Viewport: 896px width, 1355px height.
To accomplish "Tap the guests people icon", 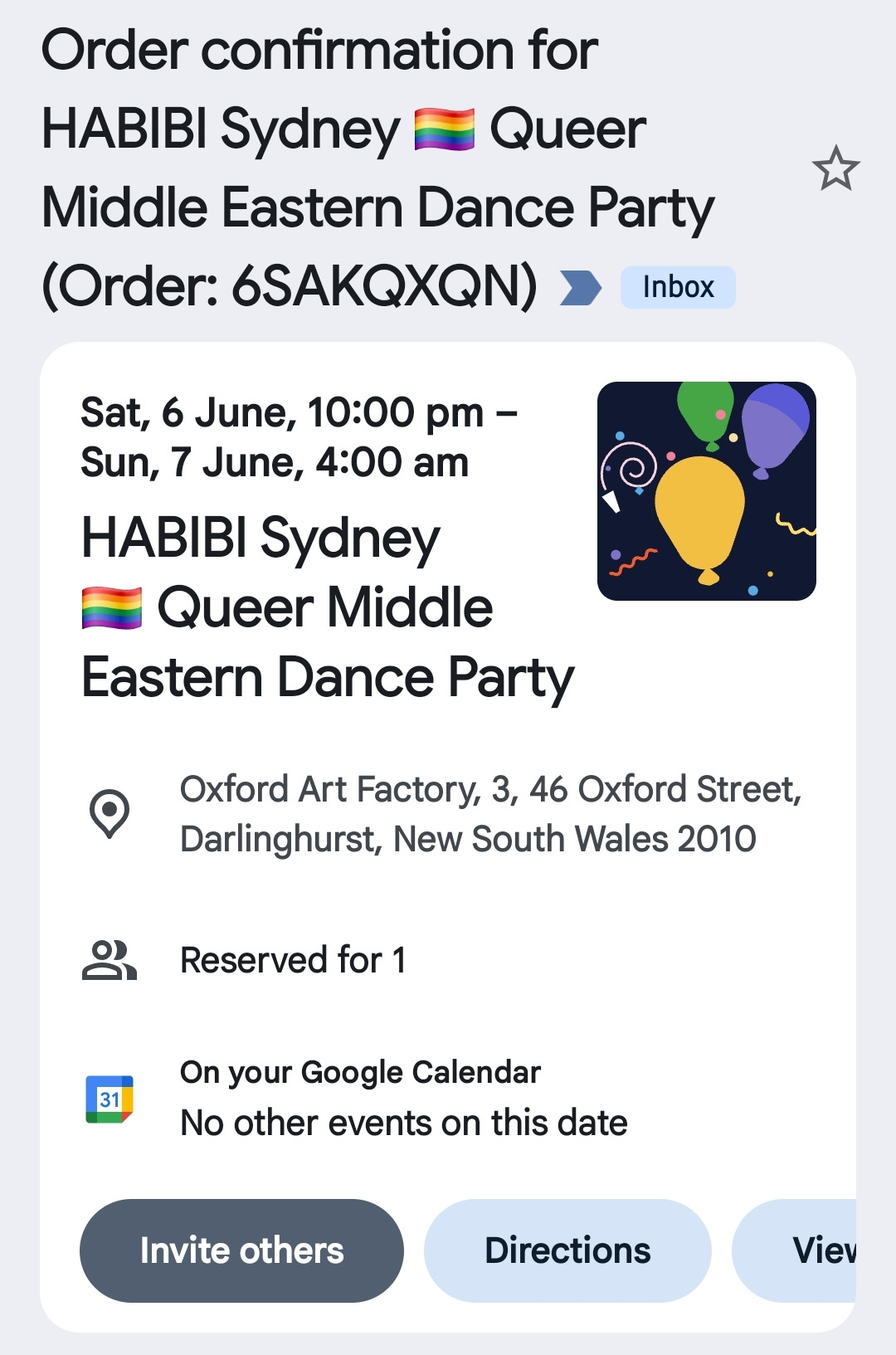I will tap(110, 961).
